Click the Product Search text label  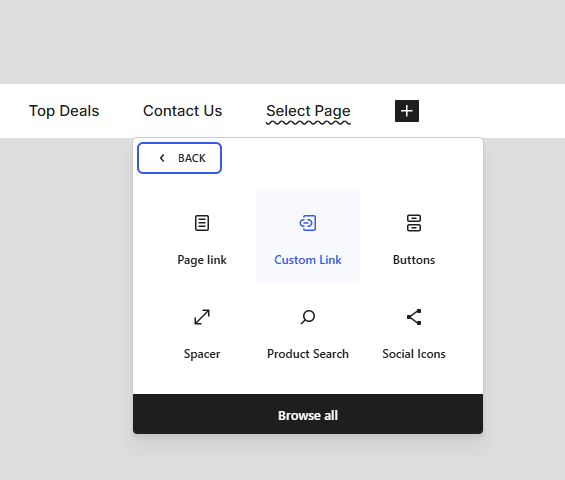tap(308, 354)
